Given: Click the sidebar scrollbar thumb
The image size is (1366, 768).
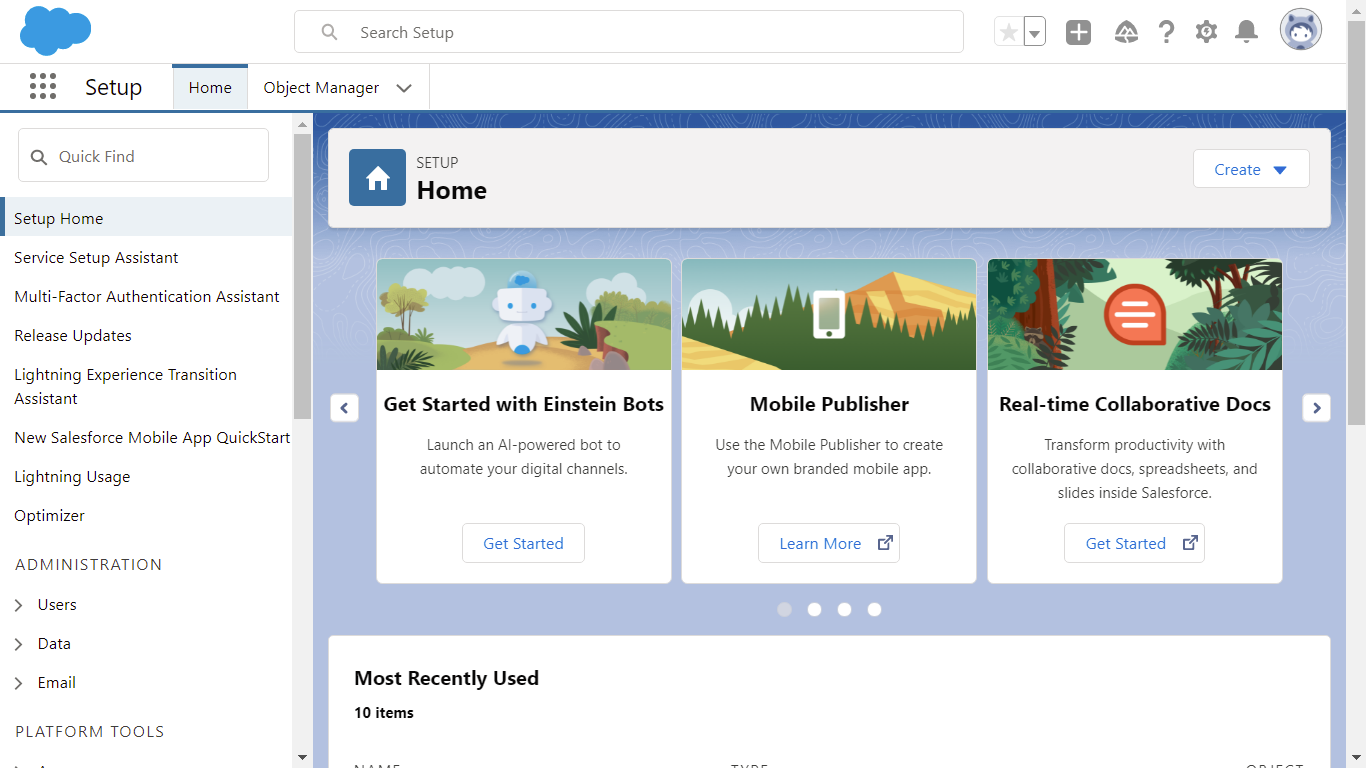Looking at the screenshot, I should point(303,276).
